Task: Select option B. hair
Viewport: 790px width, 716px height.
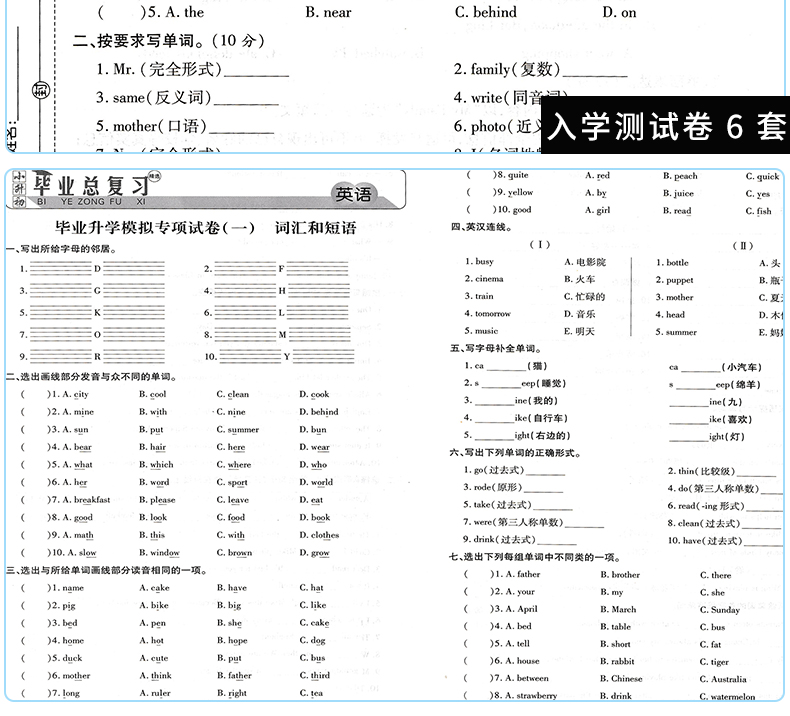Action: coord(153,447)
